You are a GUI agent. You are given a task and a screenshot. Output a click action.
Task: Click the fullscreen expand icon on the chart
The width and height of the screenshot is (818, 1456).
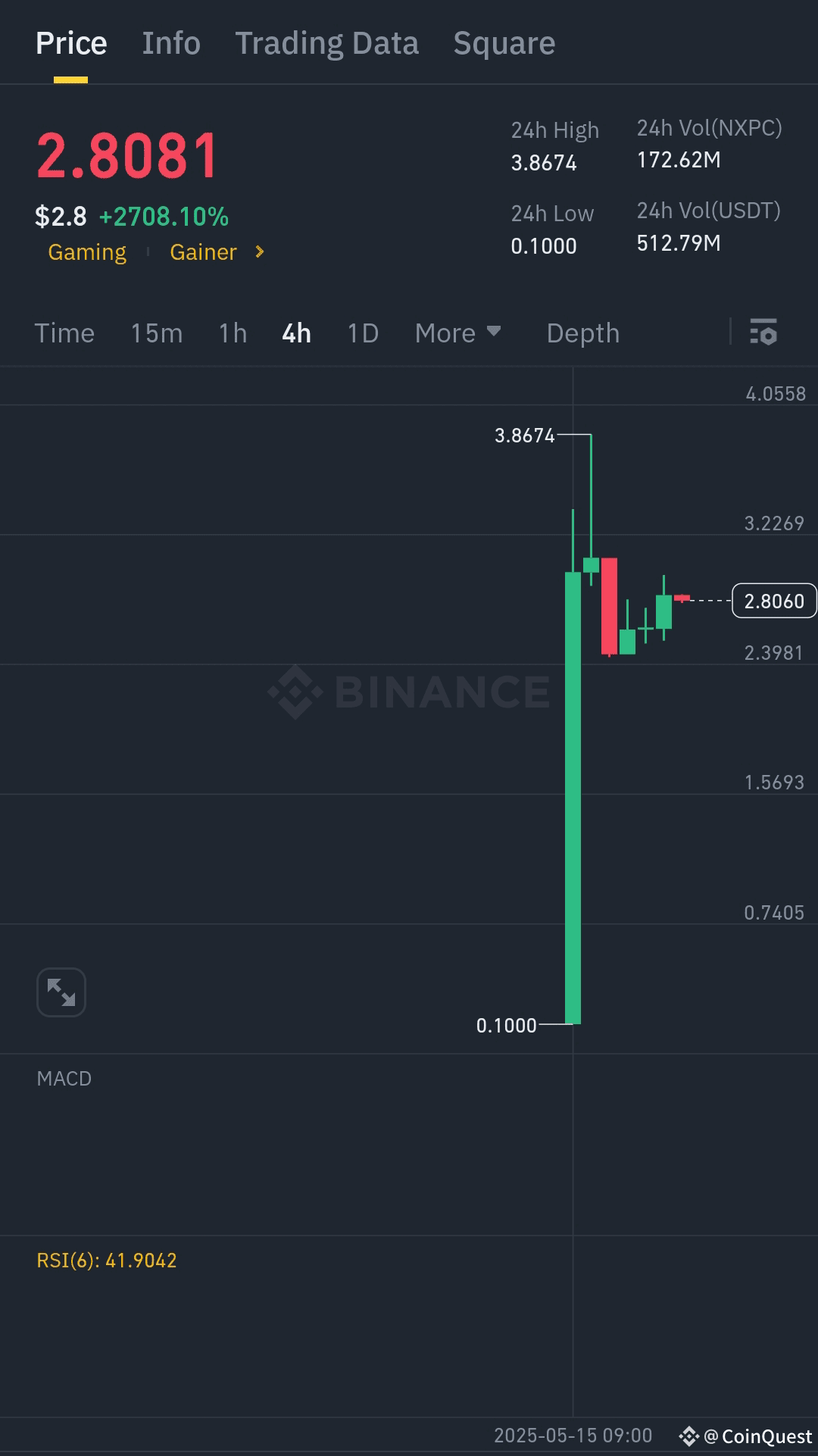point(61,992)
